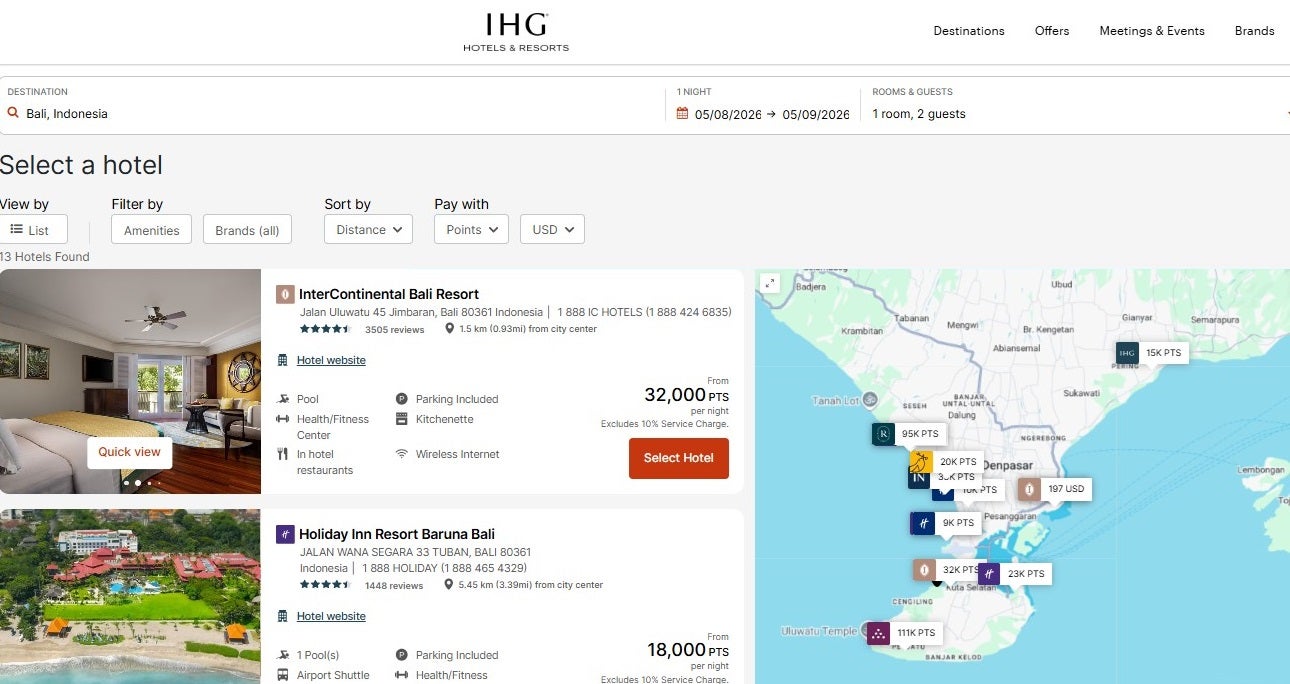
Task: Click the 18,000 PTS price text
Action: 688,650
